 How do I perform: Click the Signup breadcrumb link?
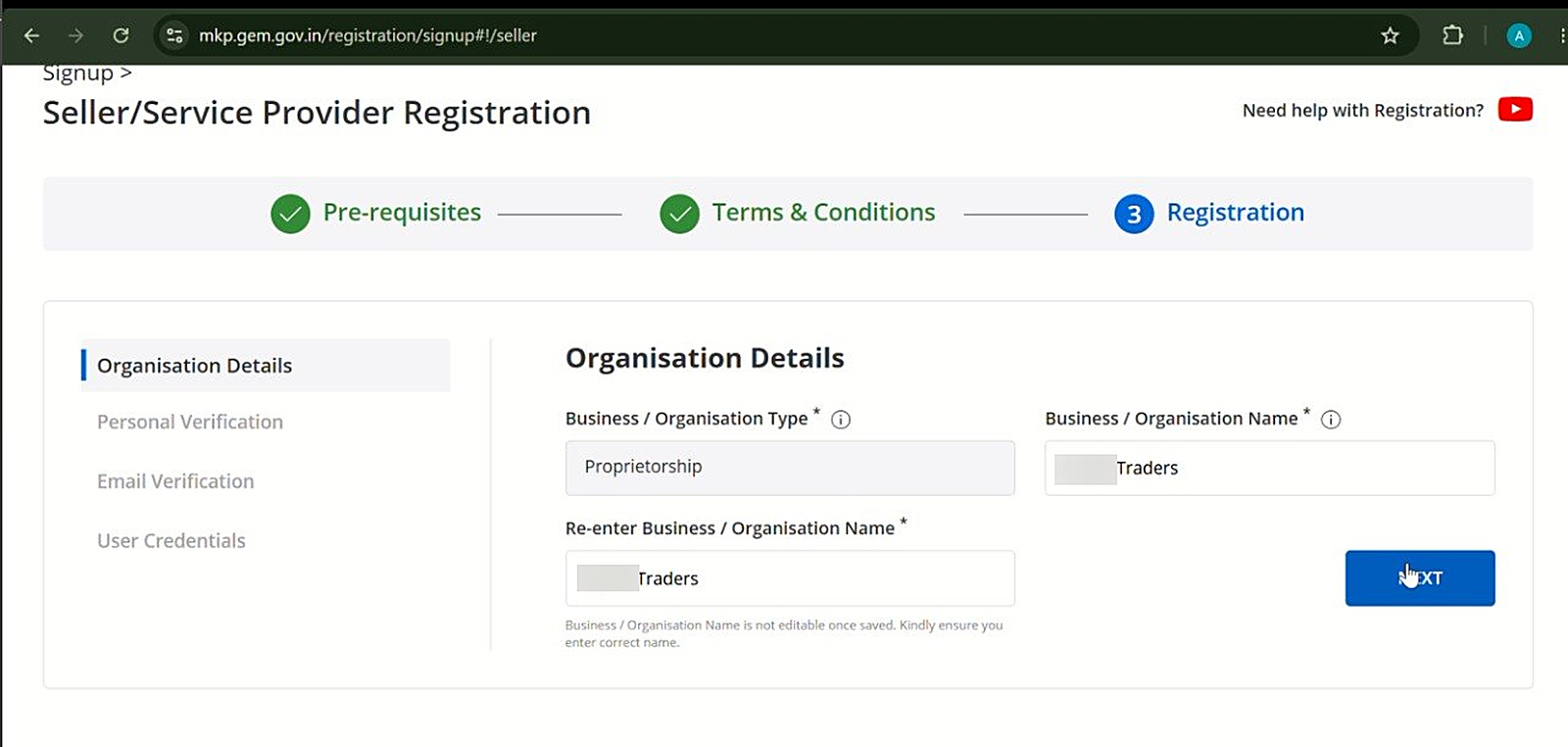click(78, 74)
